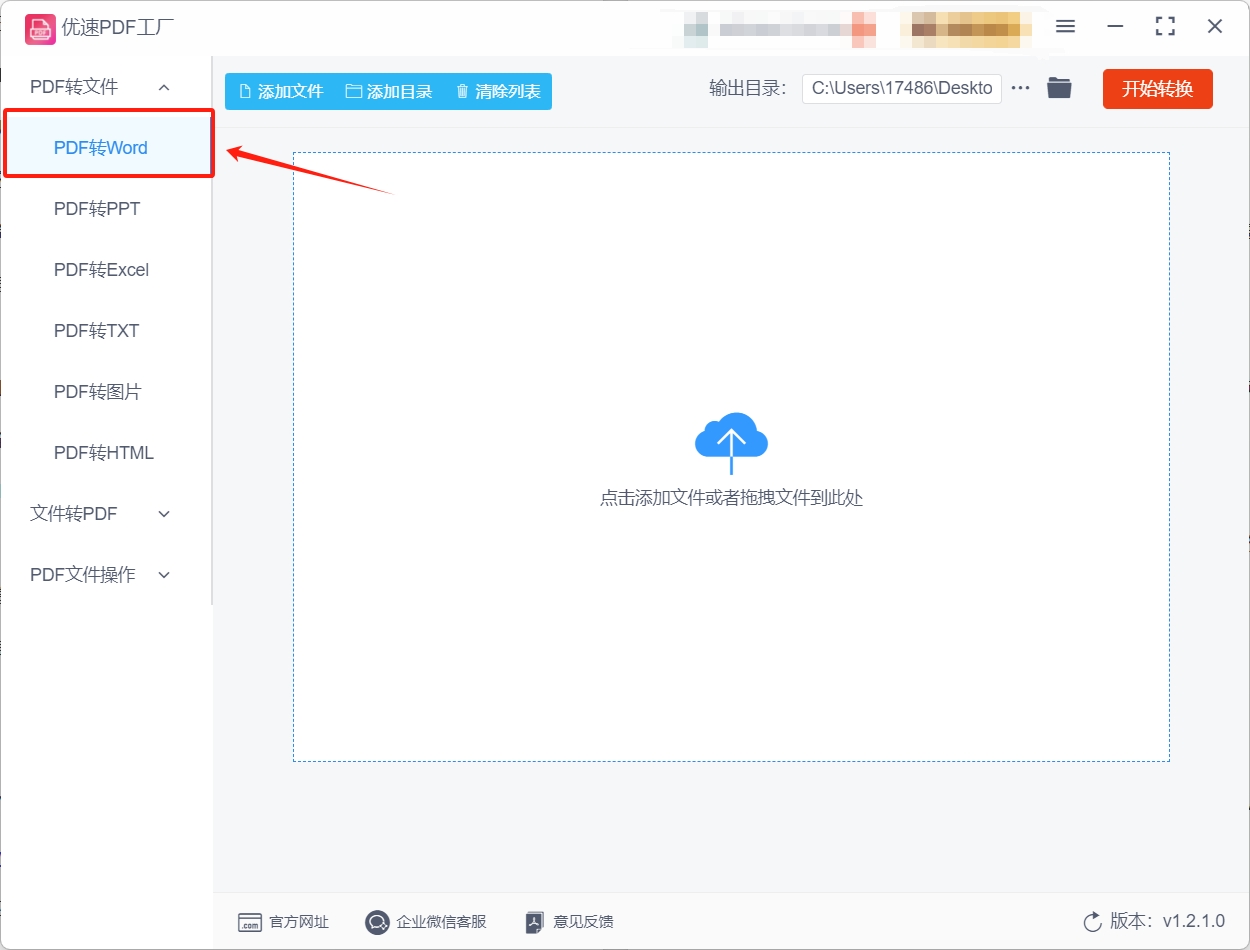Image resolution: width=1250 pixels, height=950 pixels.
Task: Click the 意见反馈 feedback icon
Action: point(533,922)
